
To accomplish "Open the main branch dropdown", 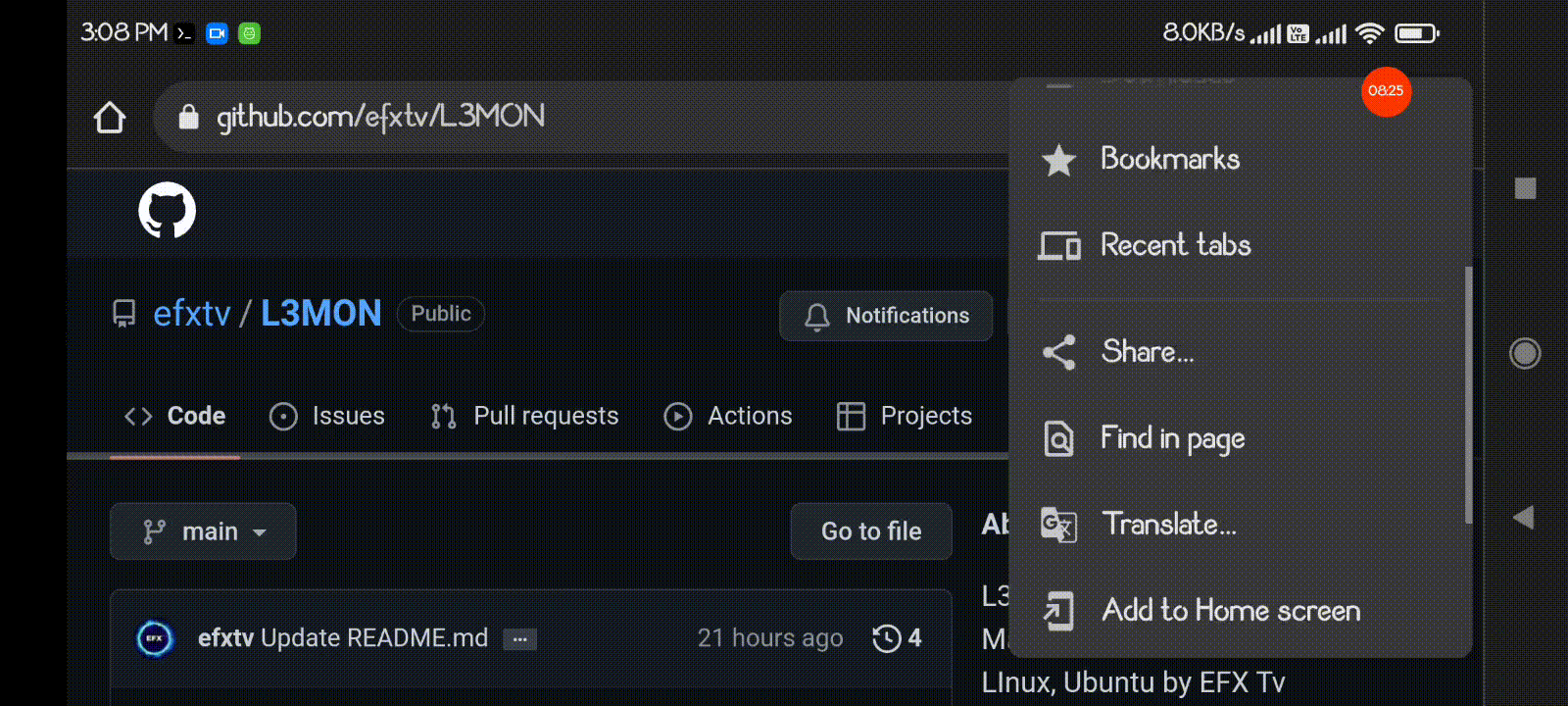I will click(203, 531).
